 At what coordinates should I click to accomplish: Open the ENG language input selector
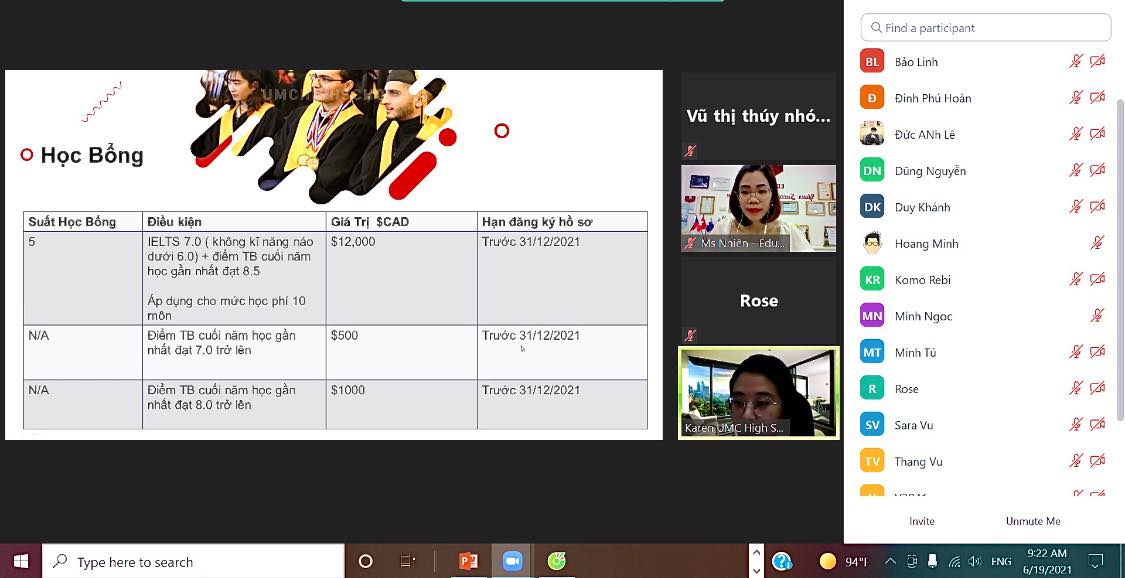(1001, 561)
